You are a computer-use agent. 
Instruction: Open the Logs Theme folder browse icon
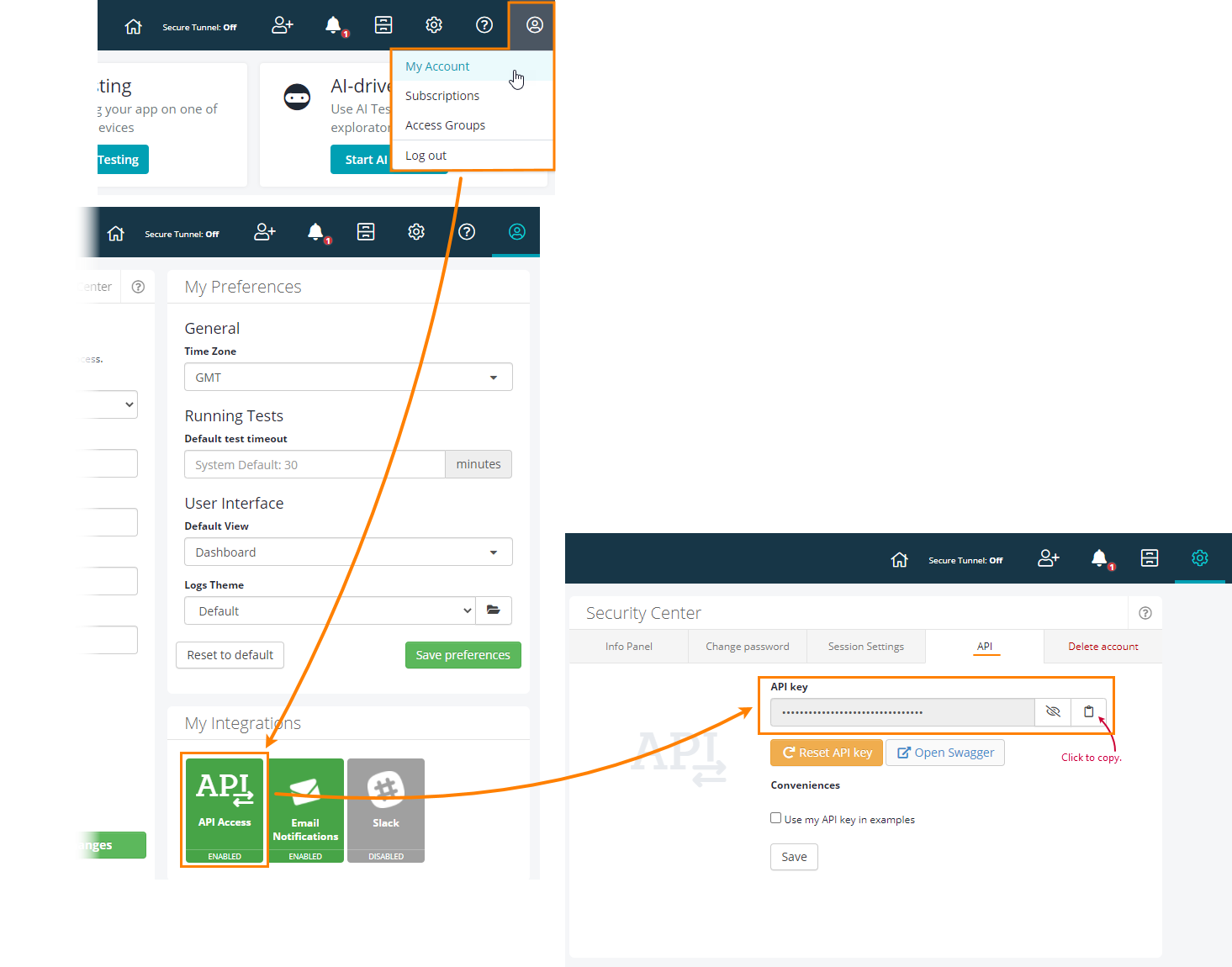pos(494,610)
